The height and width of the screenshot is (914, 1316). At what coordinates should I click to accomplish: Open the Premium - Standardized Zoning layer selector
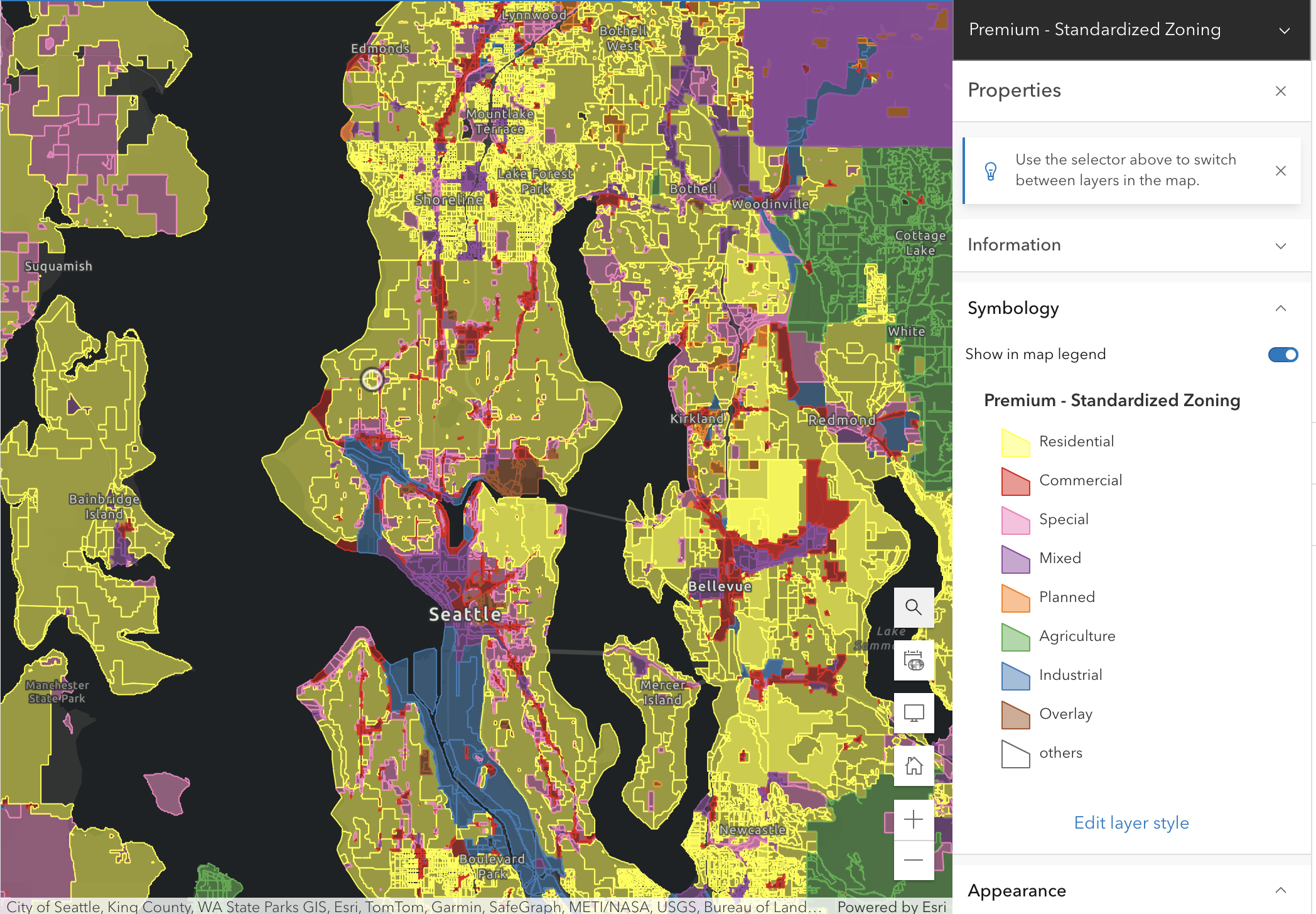coord(1285,30)
